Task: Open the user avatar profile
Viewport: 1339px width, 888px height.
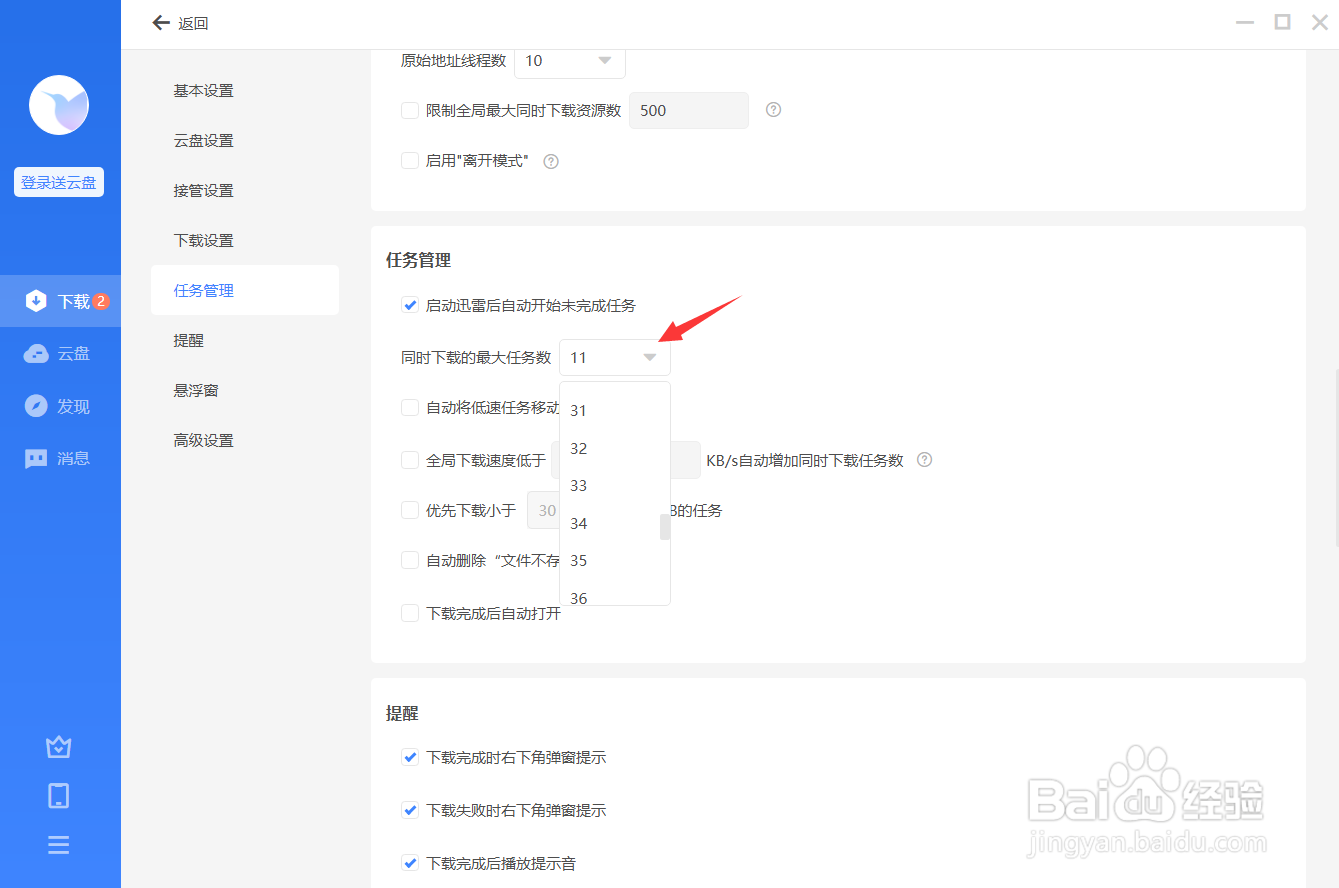Action: [x=59, y=105]
